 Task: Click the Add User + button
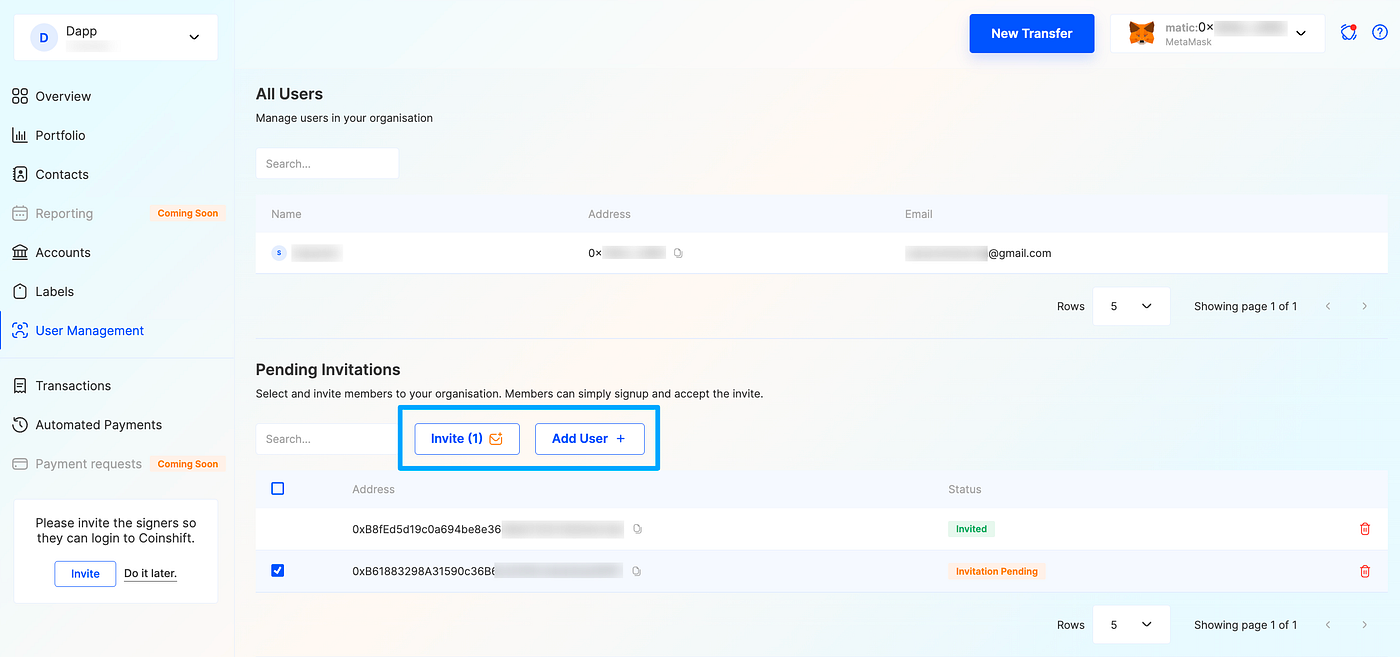point(589,438)
